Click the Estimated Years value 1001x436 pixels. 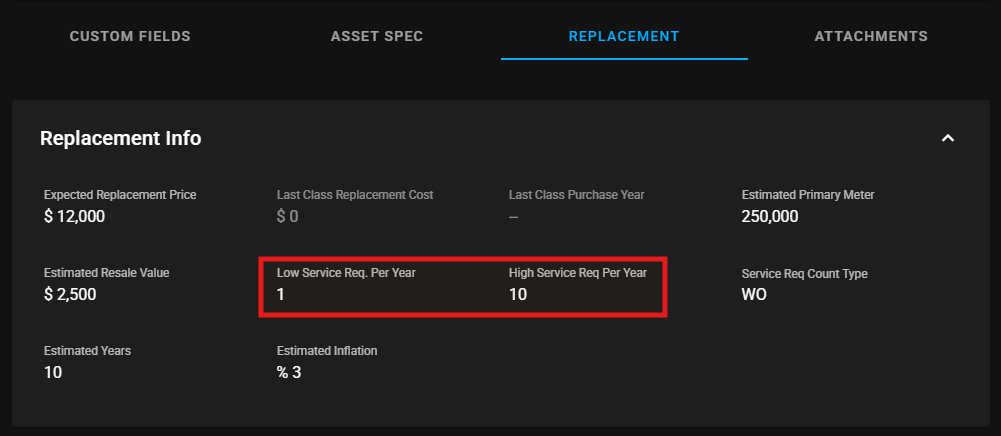(53, 372)
